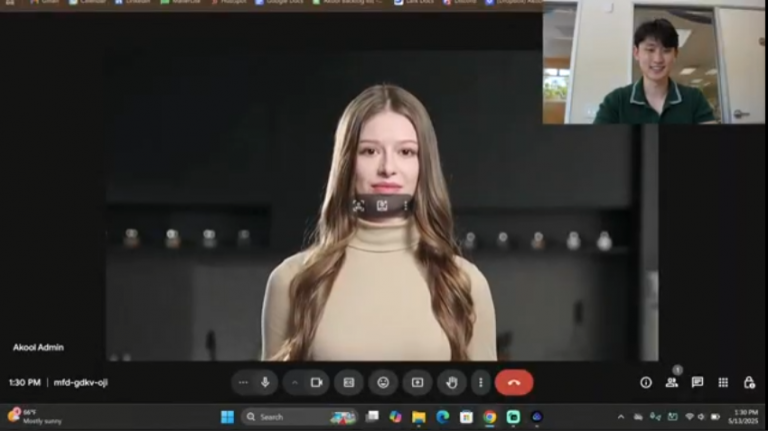Send an emoji reaction
The width and height of the screenshot is (768, 431).
tap(383, 382)
